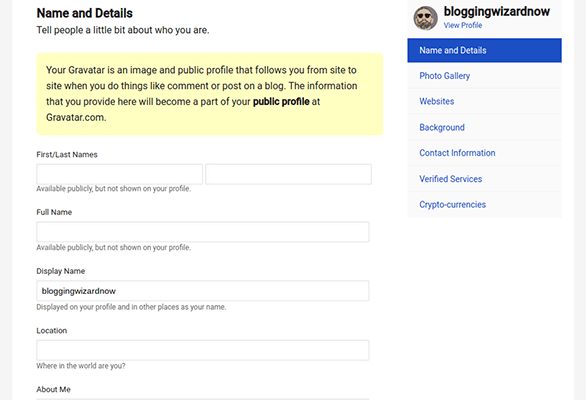Click the yellow Gravatar information notice
Image resolution: width=586 pixels, height=400 pixels.
click(210, 94)
